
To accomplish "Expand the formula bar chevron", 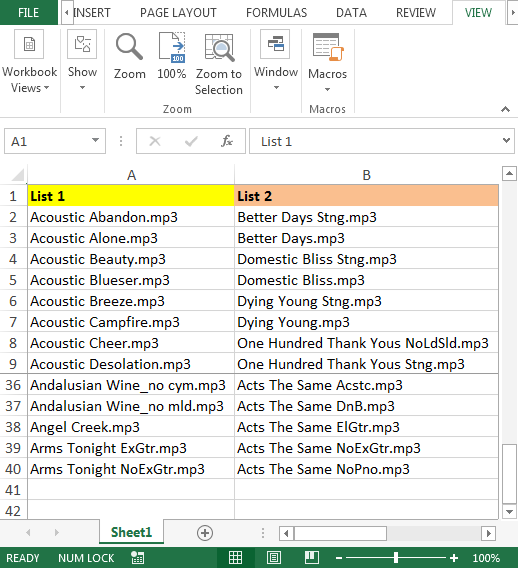I will [x=506, y=140].
